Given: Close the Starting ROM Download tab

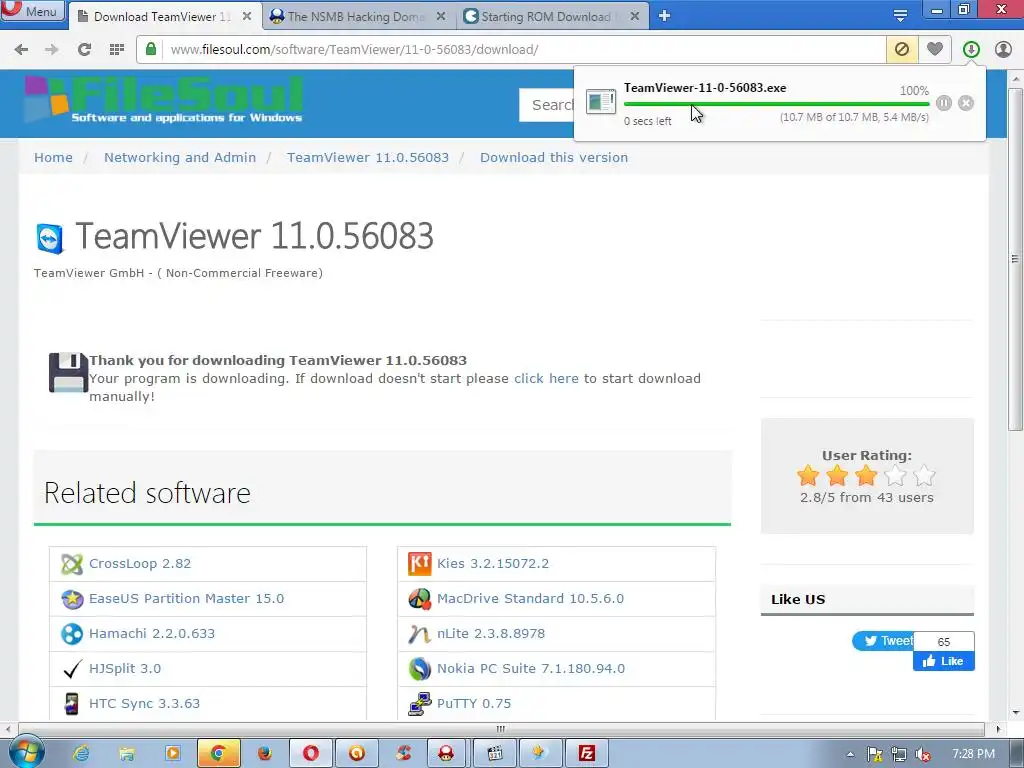Looking at the screenshot, I should click(x=634, y=16).
